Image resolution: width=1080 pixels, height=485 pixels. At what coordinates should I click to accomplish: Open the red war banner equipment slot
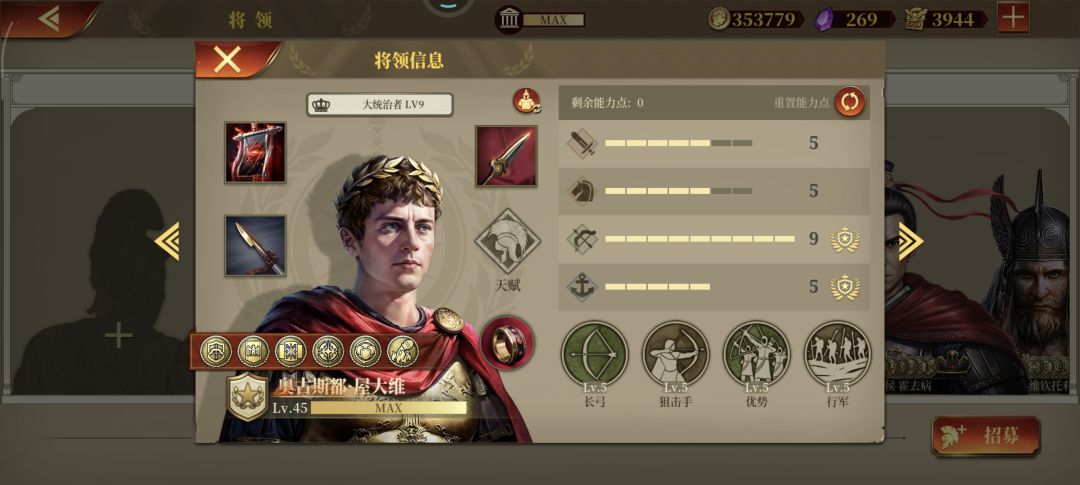tap(255, 152)
